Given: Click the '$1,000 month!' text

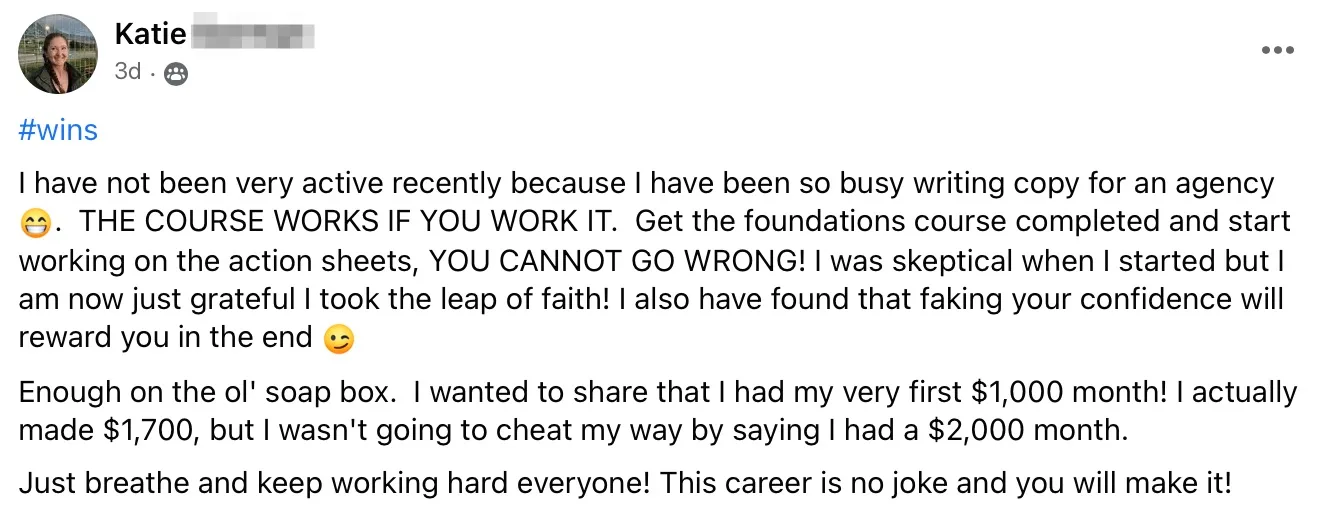Looking at the screenshot, I should (942, 392).
